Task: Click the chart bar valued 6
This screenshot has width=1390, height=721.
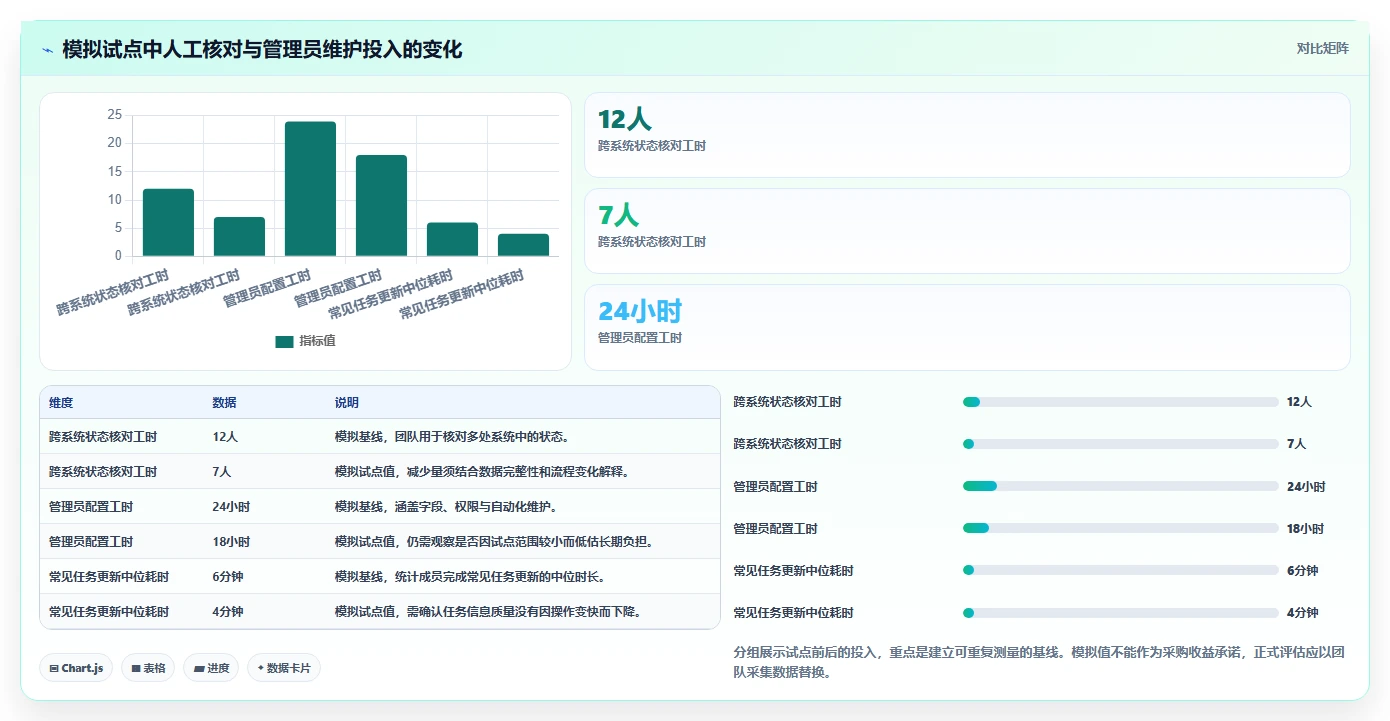Action: pyautogui.click(x=452, y=239)
